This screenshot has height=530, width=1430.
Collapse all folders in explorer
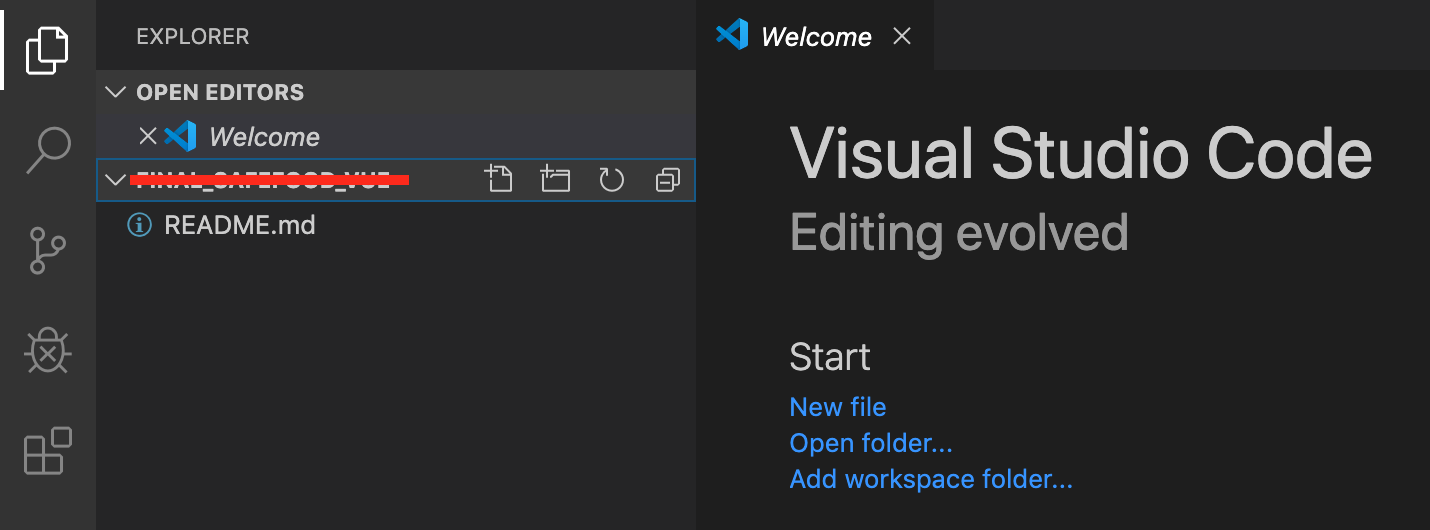(667, 180)
